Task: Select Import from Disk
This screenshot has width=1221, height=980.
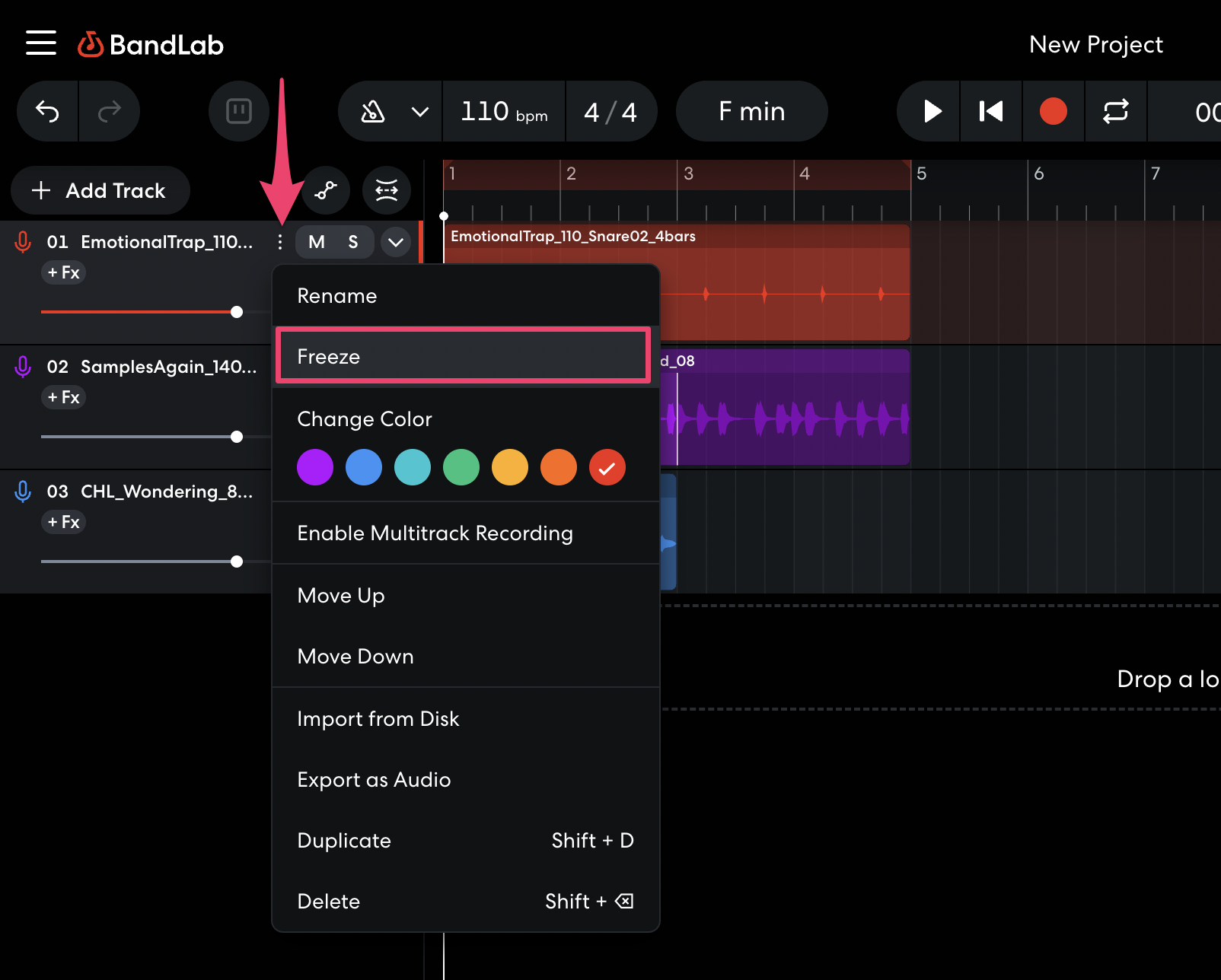Action: pyautogui.click(x=465, y=719)
